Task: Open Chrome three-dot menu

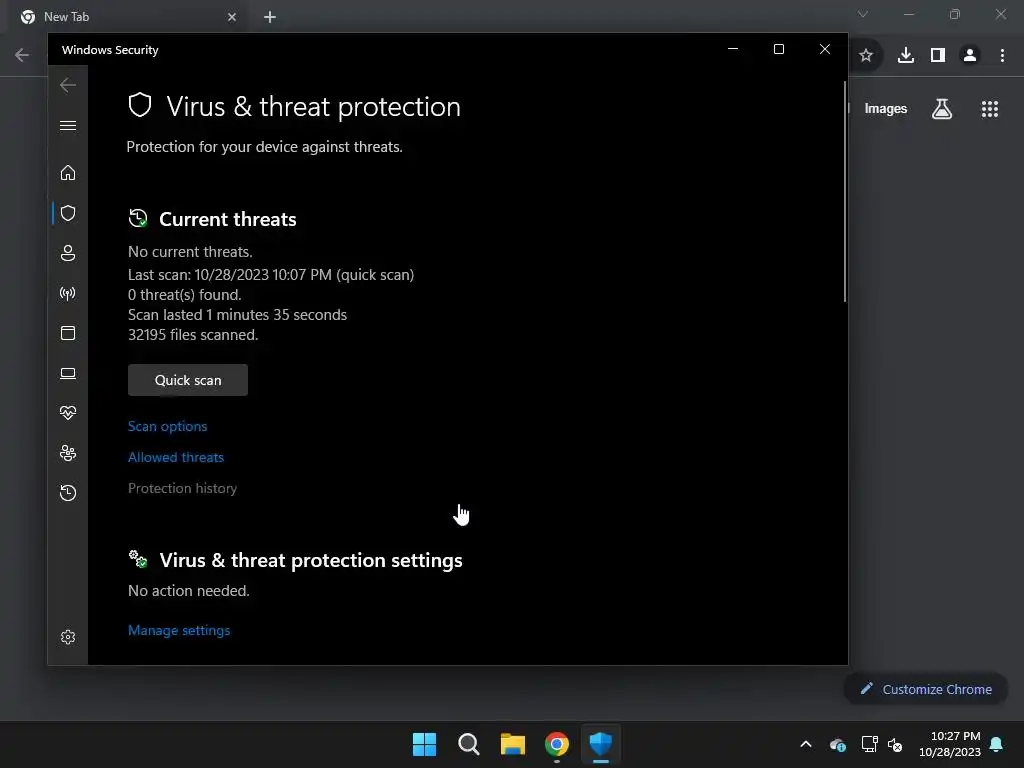Action: pos(1002,56)
